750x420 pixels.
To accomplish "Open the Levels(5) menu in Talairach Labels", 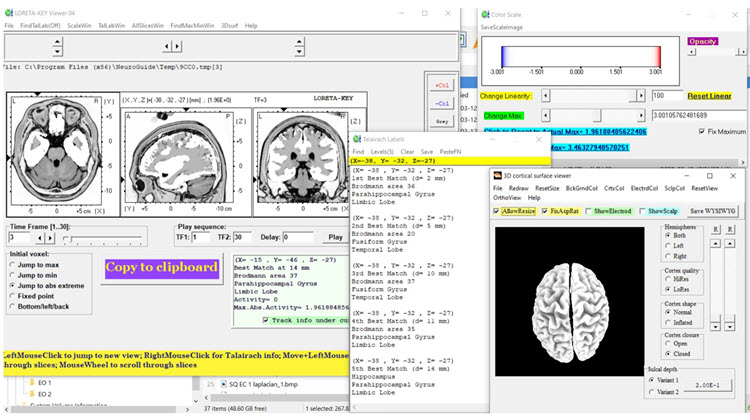I will tap(383, 150).
